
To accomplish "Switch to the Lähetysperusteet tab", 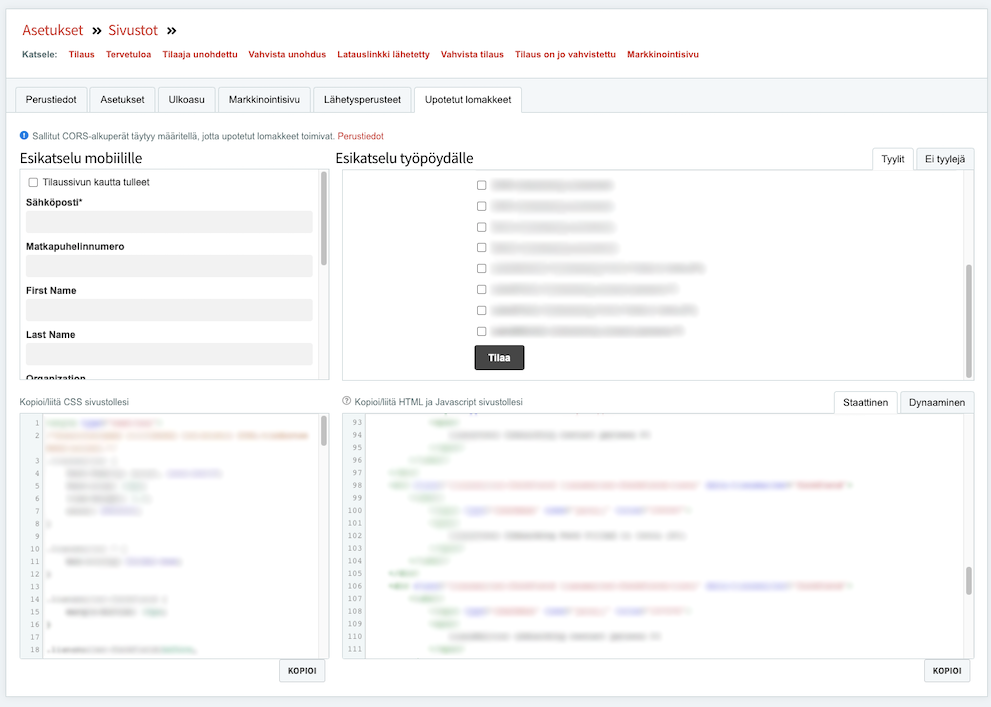I will point(362,100).
